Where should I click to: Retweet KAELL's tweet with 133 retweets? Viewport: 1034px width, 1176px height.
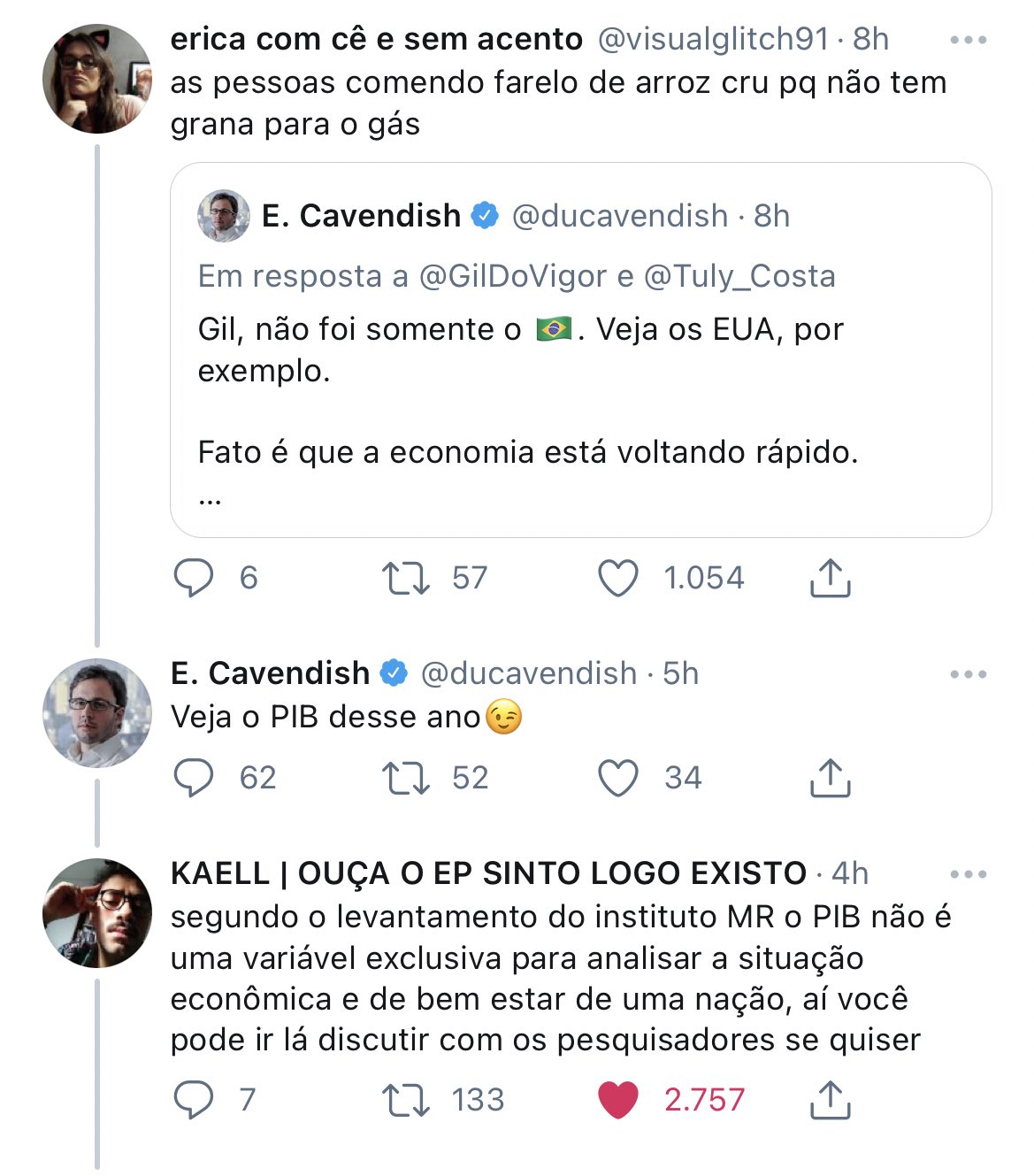(405, 1100)
